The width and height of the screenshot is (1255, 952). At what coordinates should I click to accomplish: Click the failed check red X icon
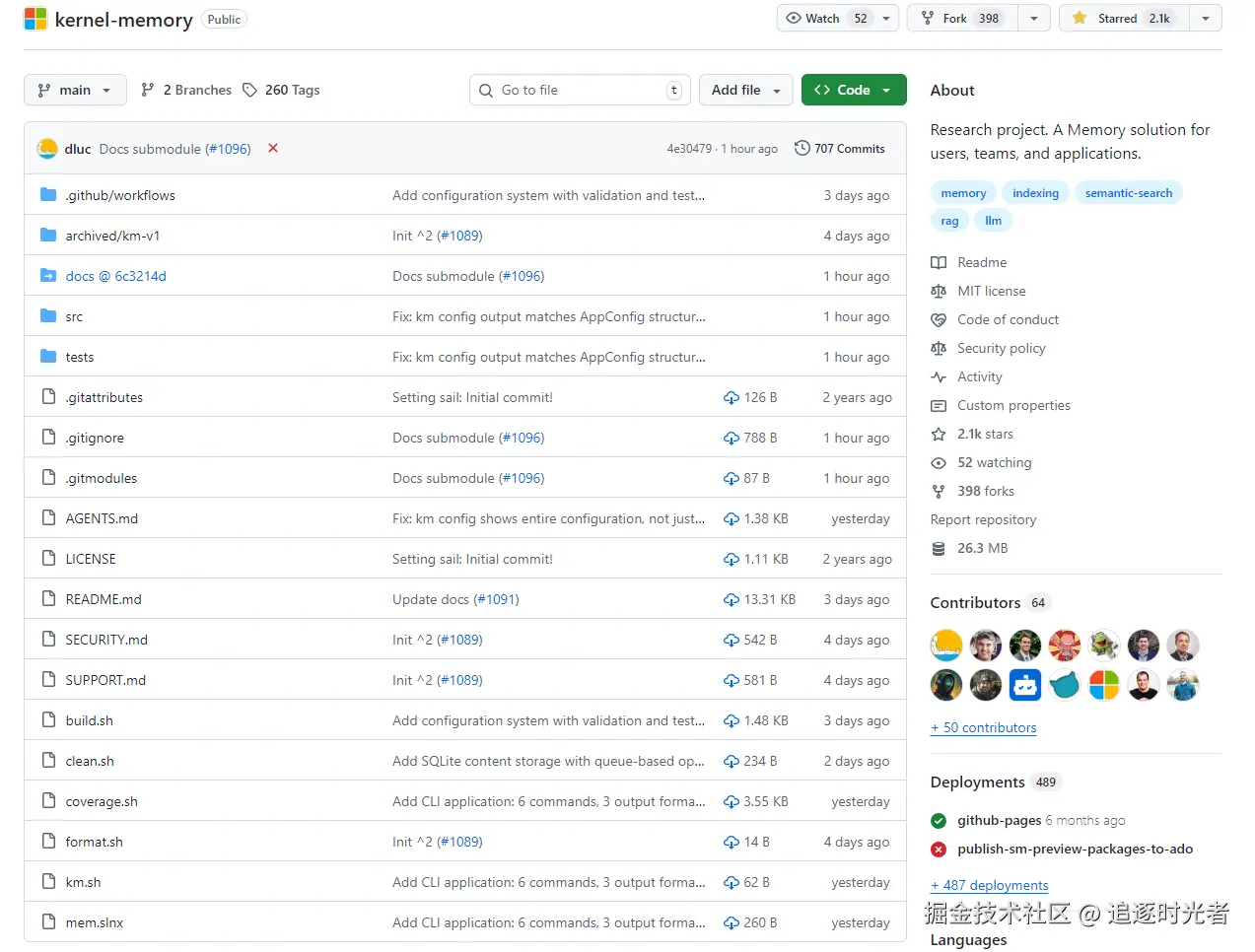click(273, 148)
